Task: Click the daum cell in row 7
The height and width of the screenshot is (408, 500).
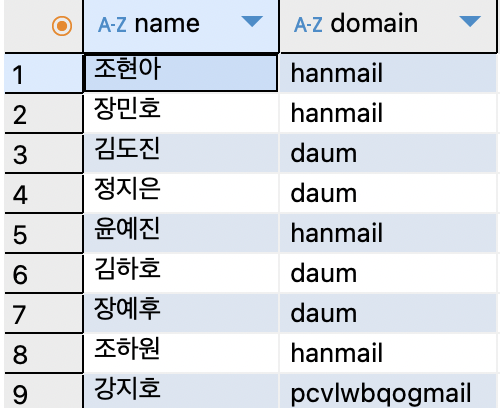Action: point(388,313)
